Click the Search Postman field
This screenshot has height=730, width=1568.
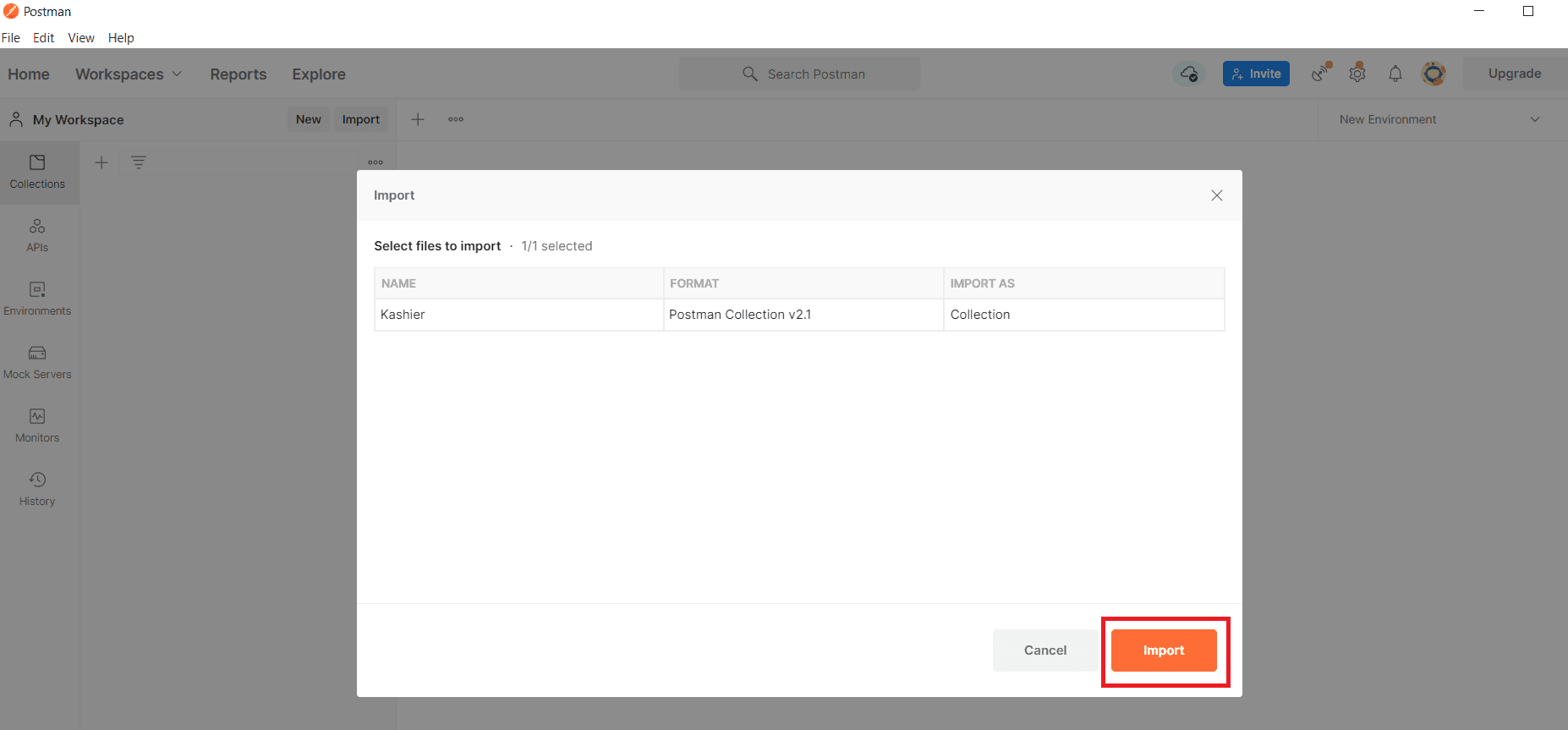point(800,74)
